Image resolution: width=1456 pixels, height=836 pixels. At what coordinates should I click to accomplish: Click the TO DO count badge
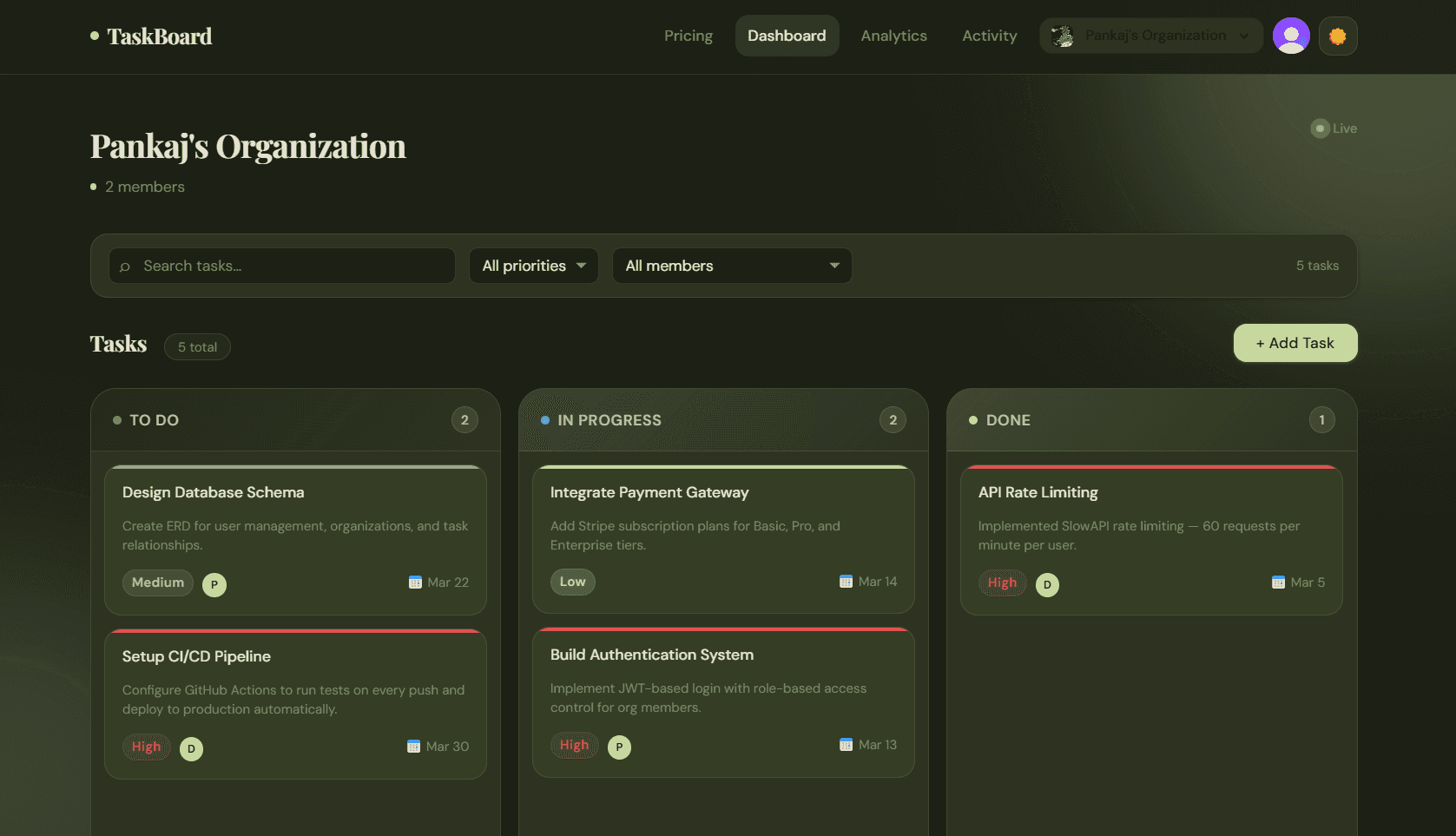click(464, 420)
